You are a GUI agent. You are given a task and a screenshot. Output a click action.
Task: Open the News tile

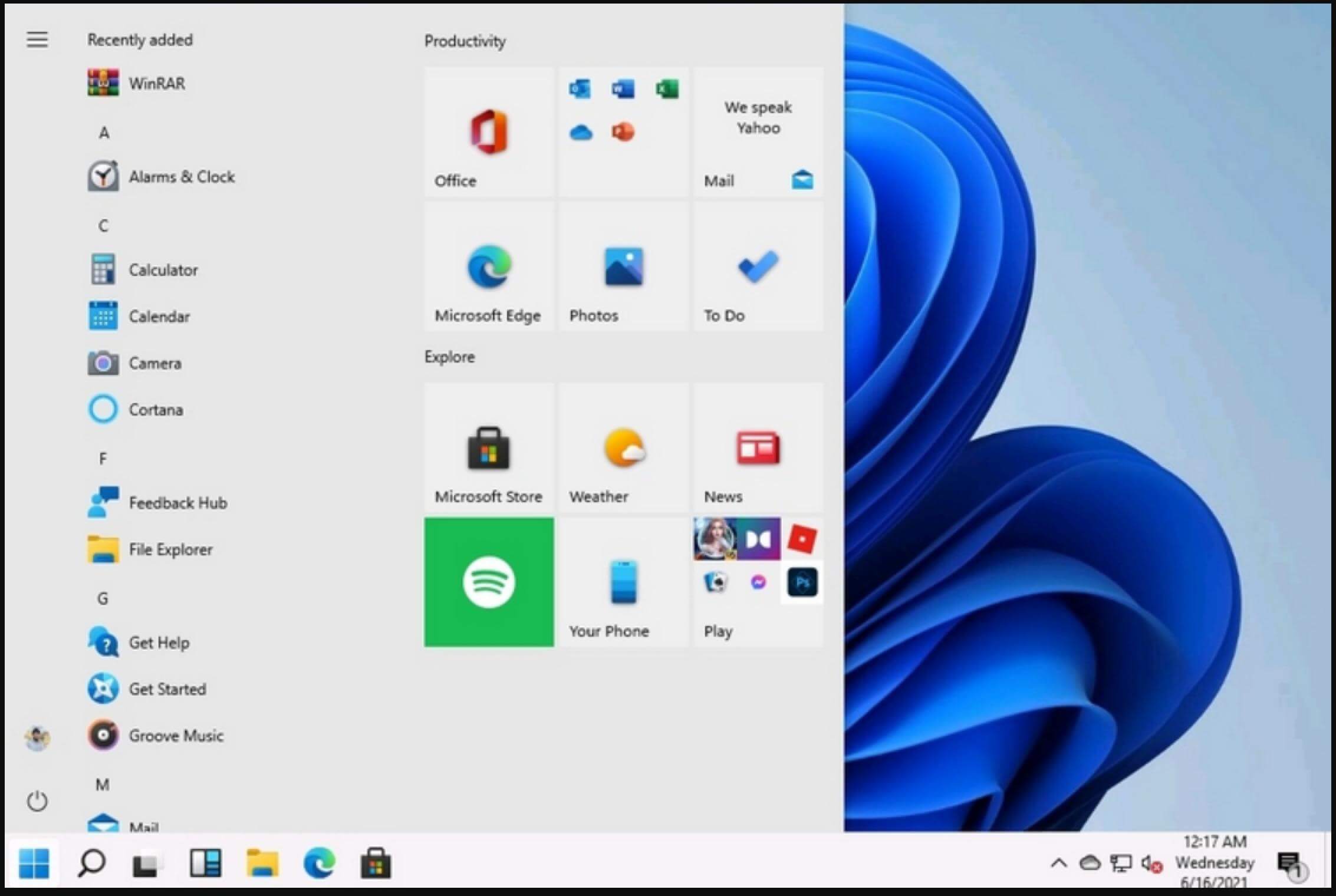coord(758,448)
